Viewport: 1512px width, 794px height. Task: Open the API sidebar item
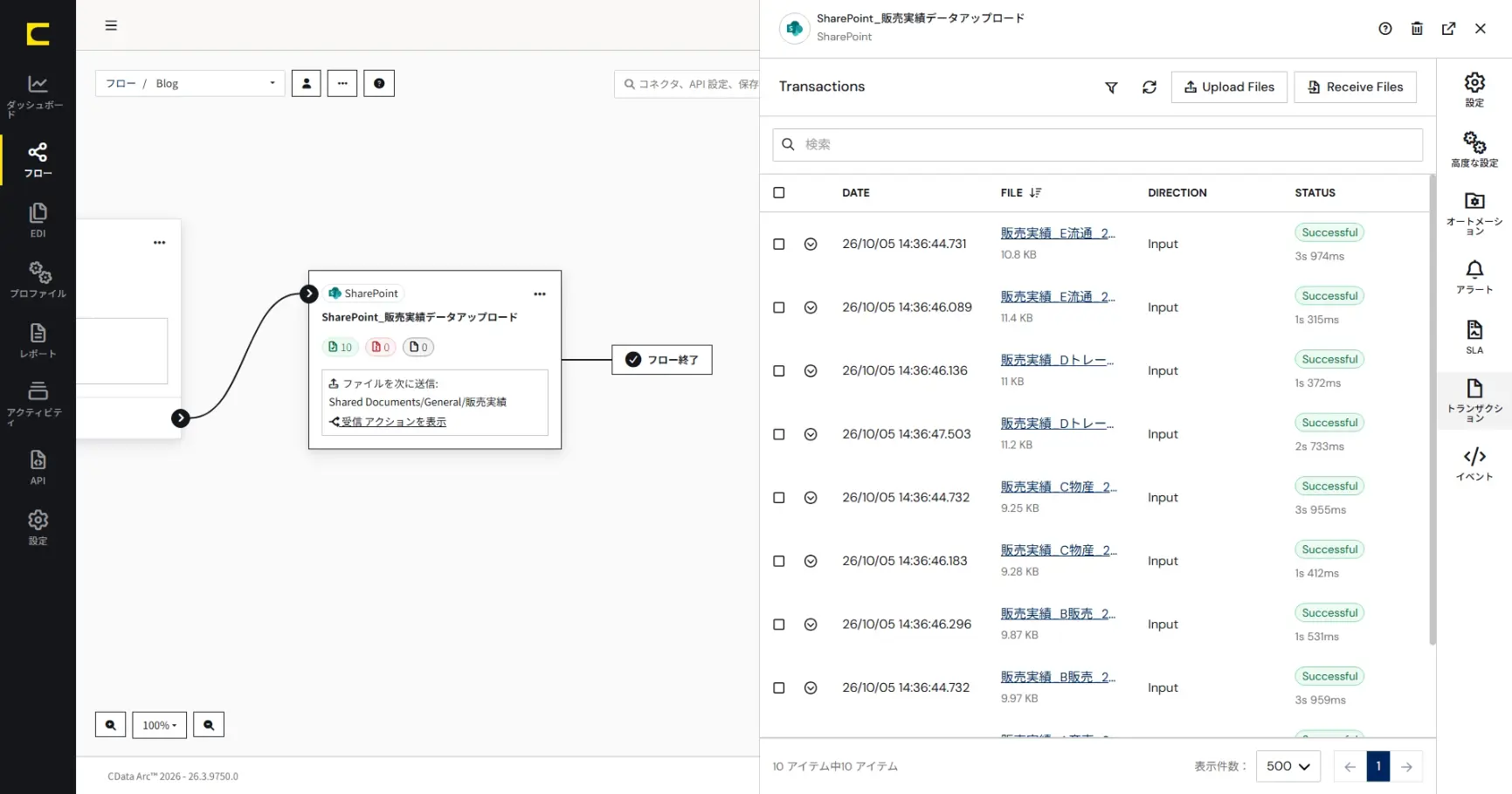pos(38,467)
